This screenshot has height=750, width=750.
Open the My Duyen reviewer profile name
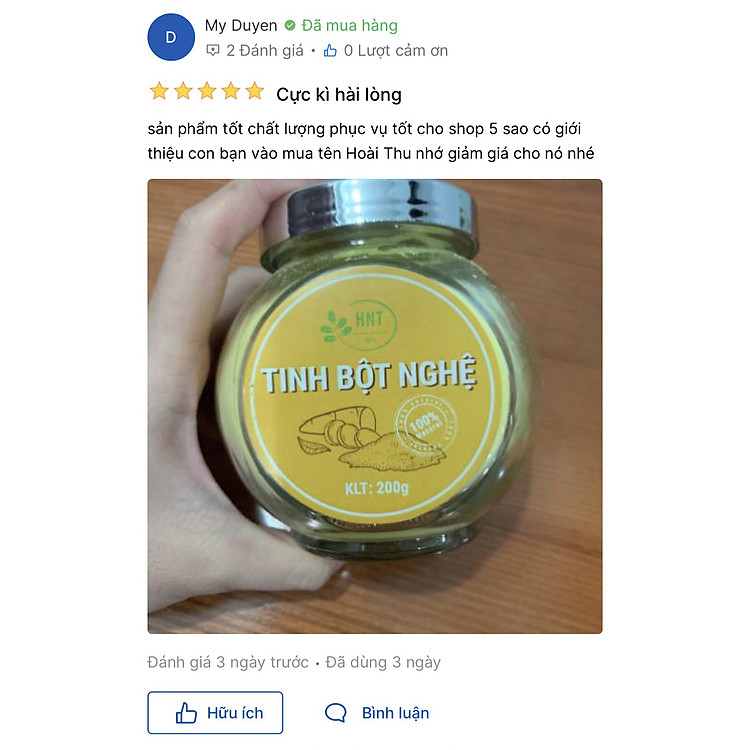click(x=241, y=25)
